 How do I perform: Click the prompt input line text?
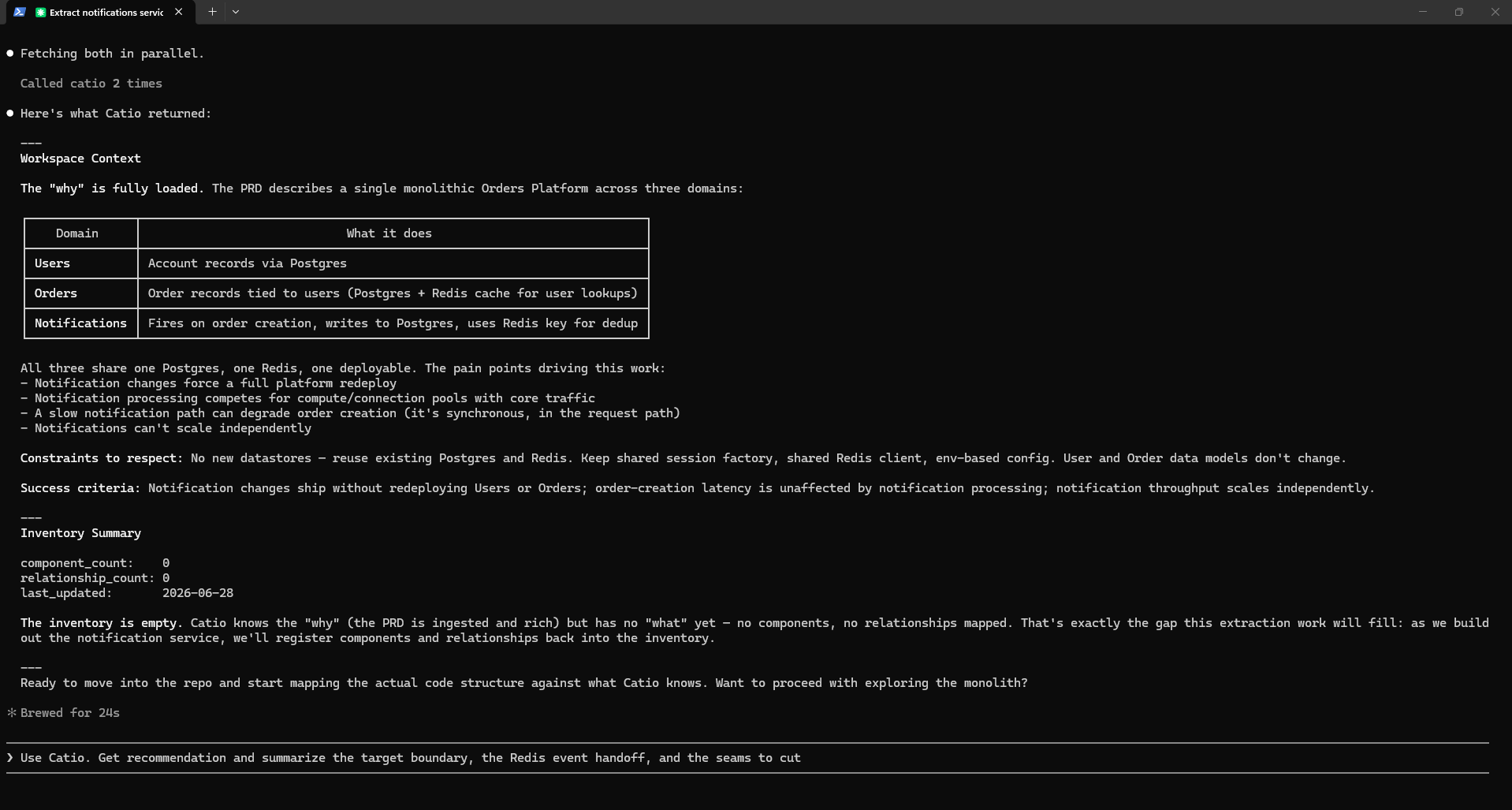point(410,758)
